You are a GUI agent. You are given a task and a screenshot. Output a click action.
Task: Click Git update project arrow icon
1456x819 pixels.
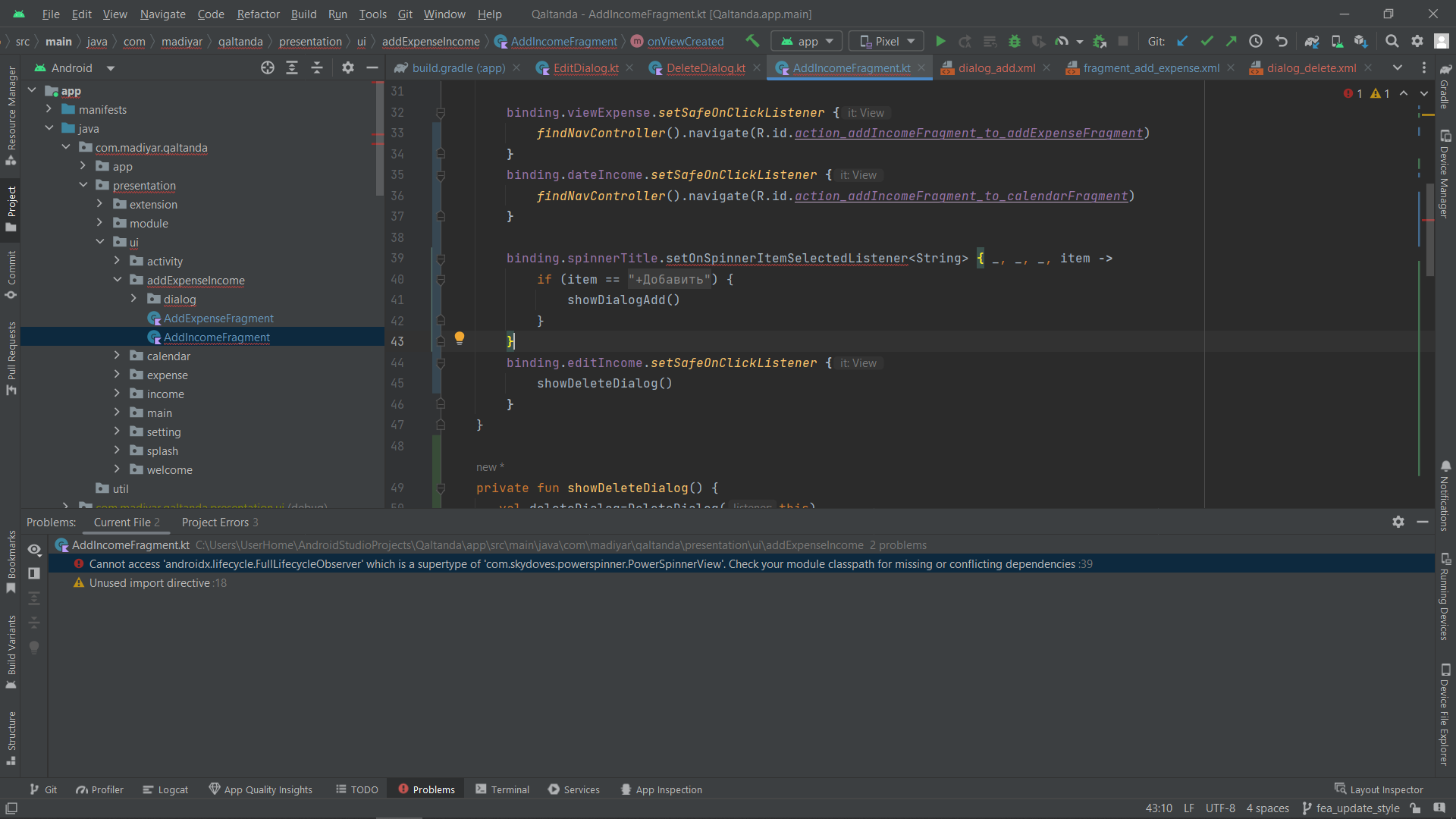[x=1182, y=41]
